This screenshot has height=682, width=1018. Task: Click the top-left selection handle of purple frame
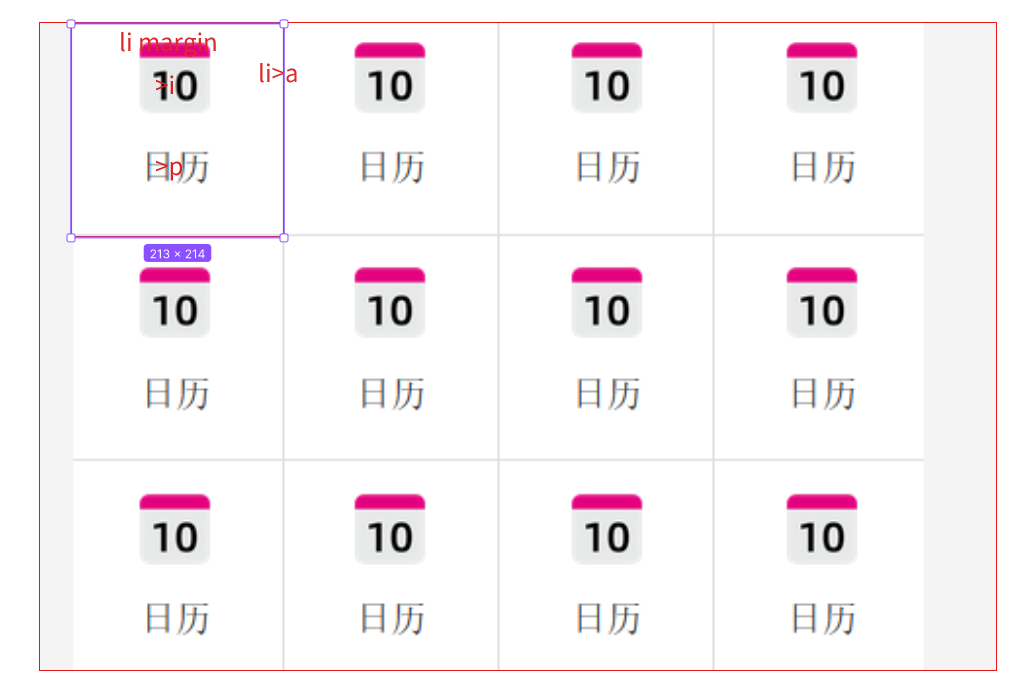click(x=71, y=24)
